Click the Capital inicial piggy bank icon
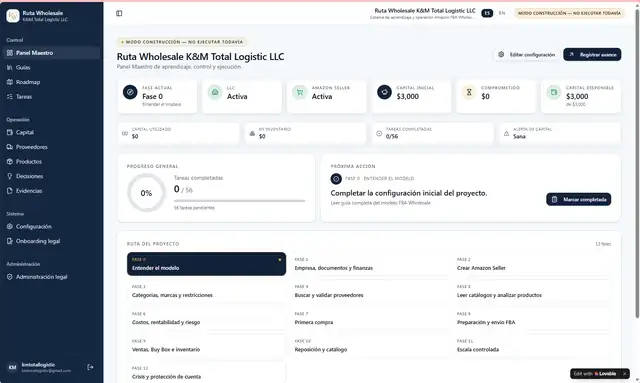 pyautogui.click(x=384, y=92)
